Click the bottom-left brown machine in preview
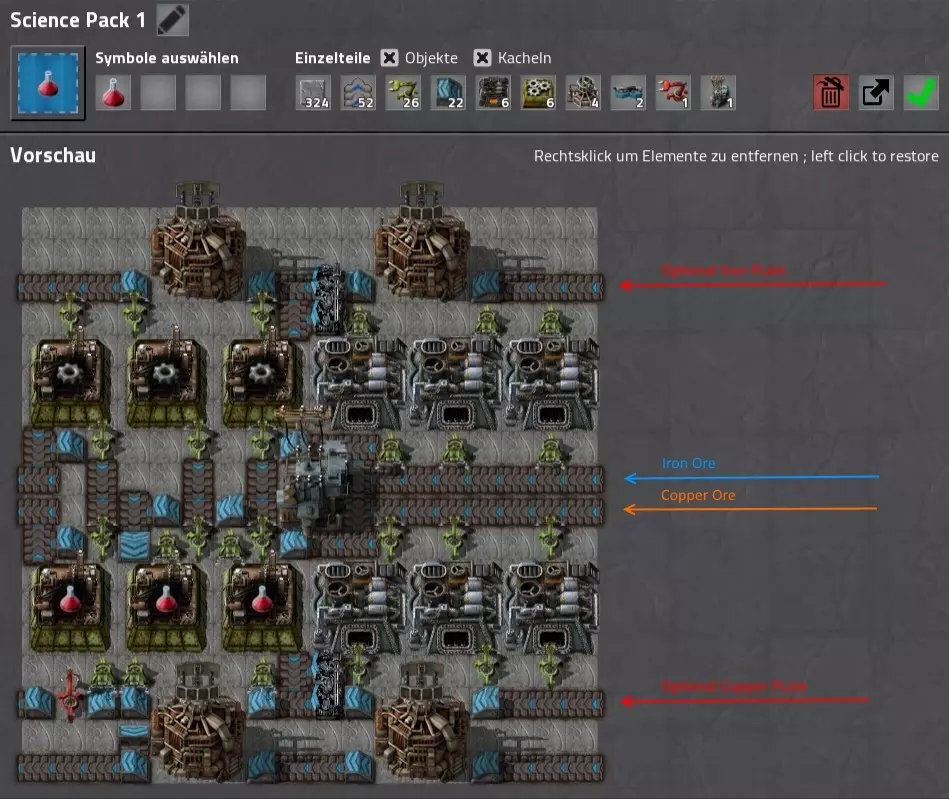Screen dimensions: 949x799 [x=198, y=723]
